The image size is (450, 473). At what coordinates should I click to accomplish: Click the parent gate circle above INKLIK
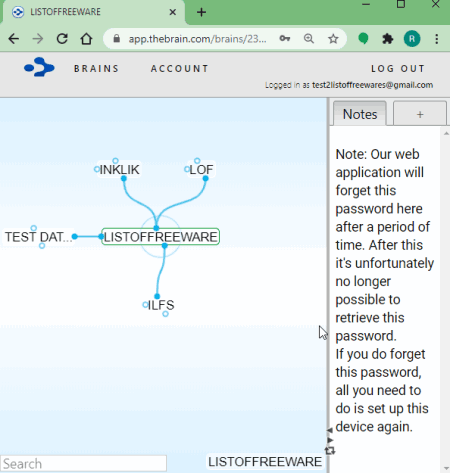point(115,161)
